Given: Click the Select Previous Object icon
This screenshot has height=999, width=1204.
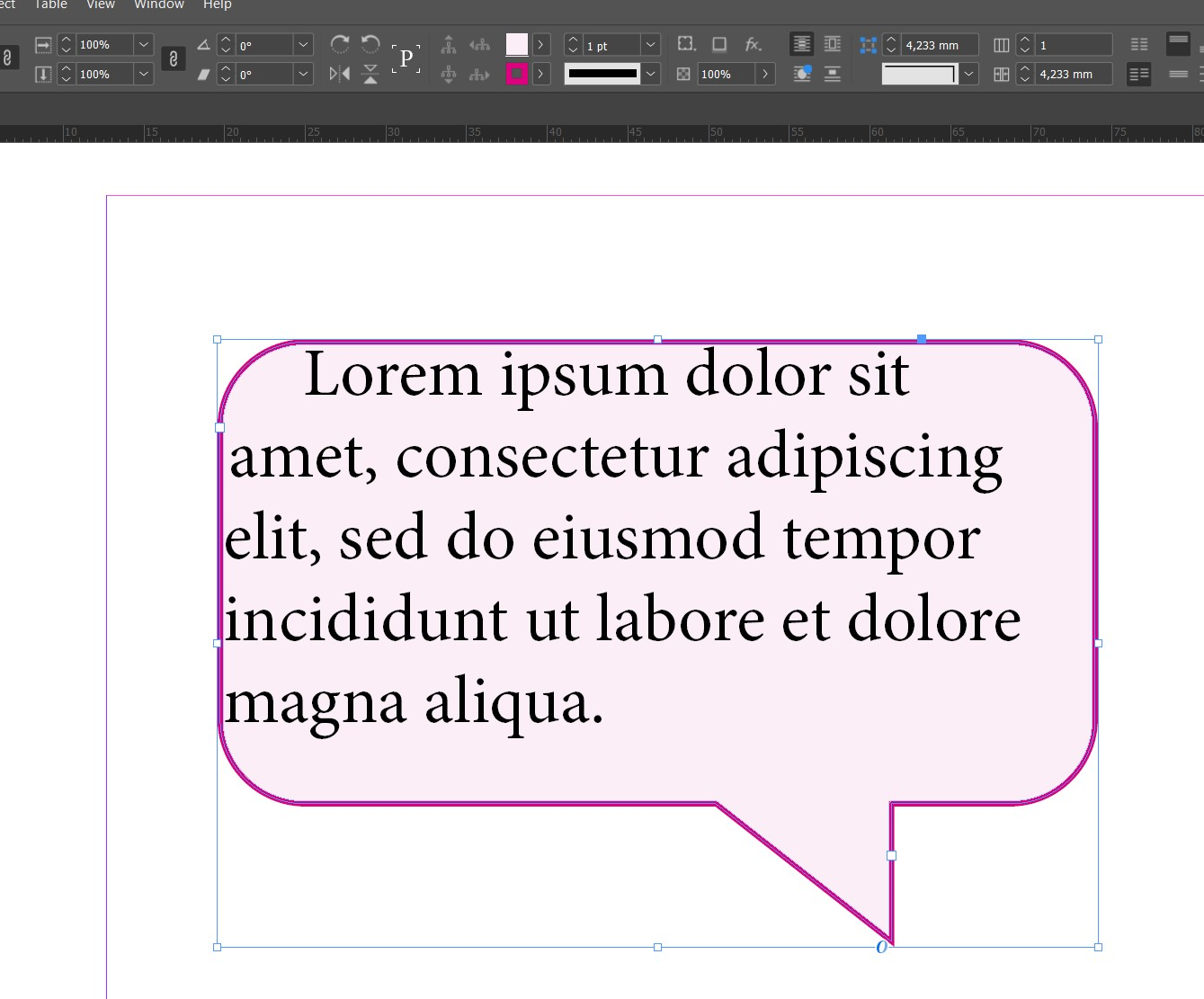Looking at the screenshot, I should click(x=480, y=45).
